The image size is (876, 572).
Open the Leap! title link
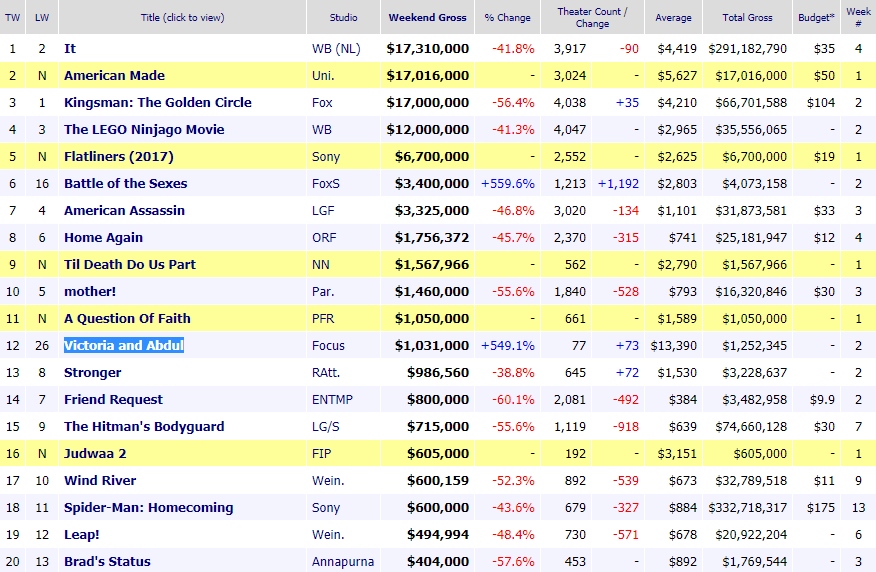[x=82, y=535]
